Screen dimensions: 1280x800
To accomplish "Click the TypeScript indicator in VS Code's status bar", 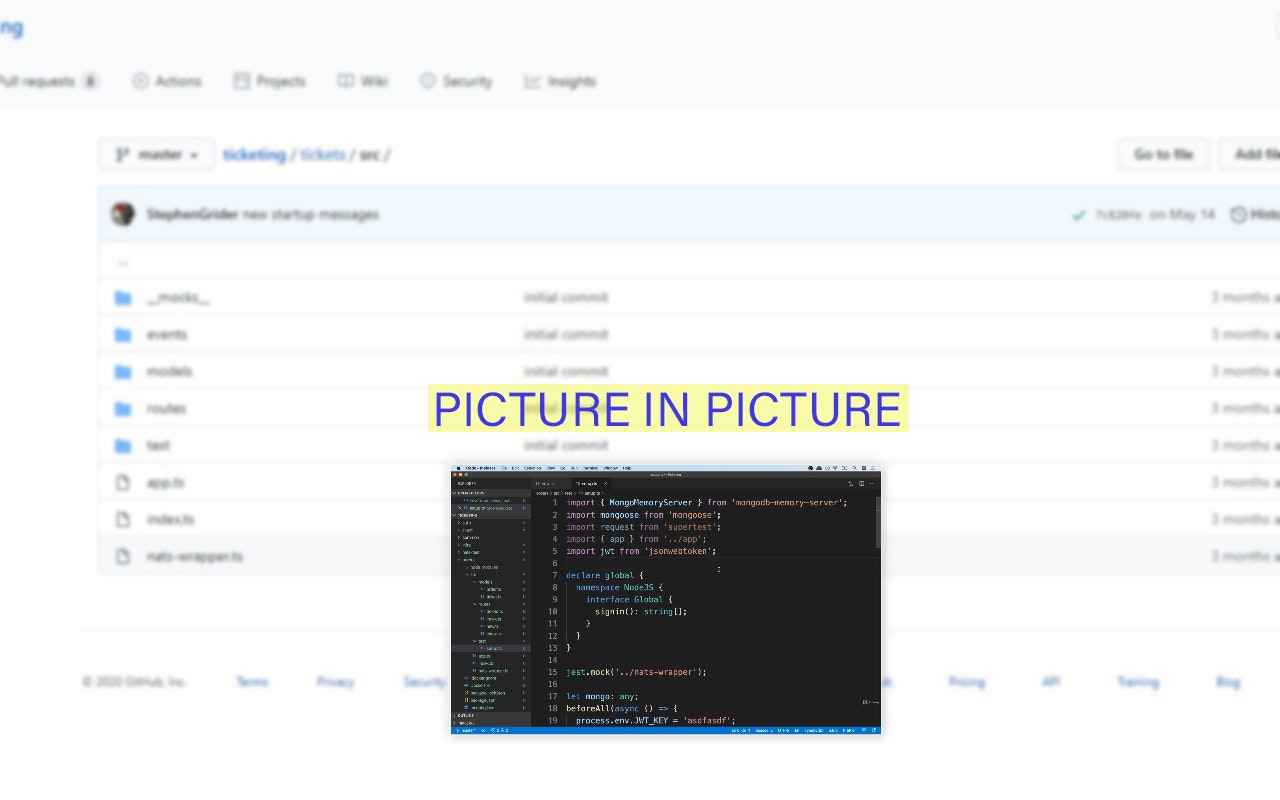I will point(812,730).
